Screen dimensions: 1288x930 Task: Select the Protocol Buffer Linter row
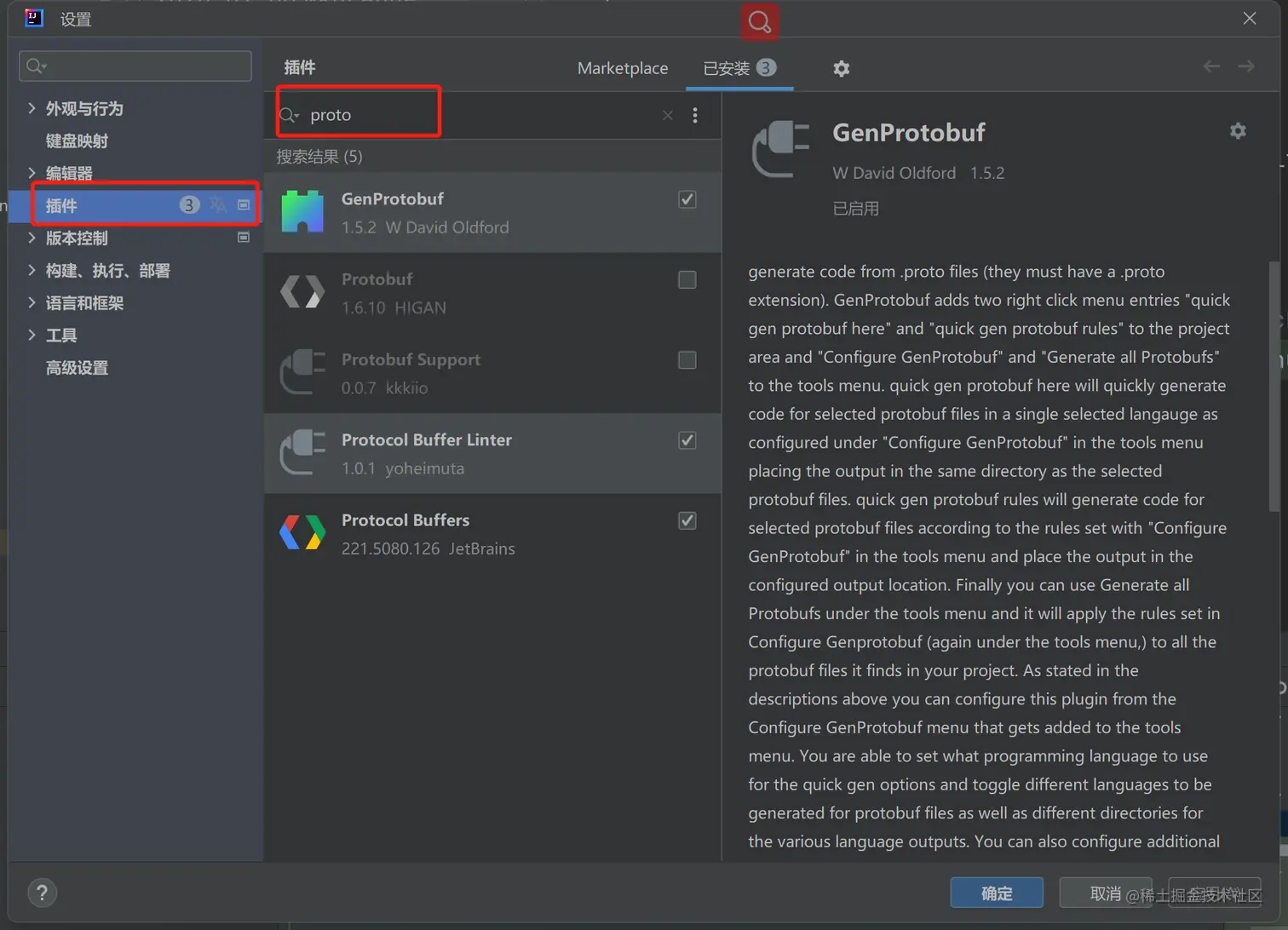(x=492, y=453)
